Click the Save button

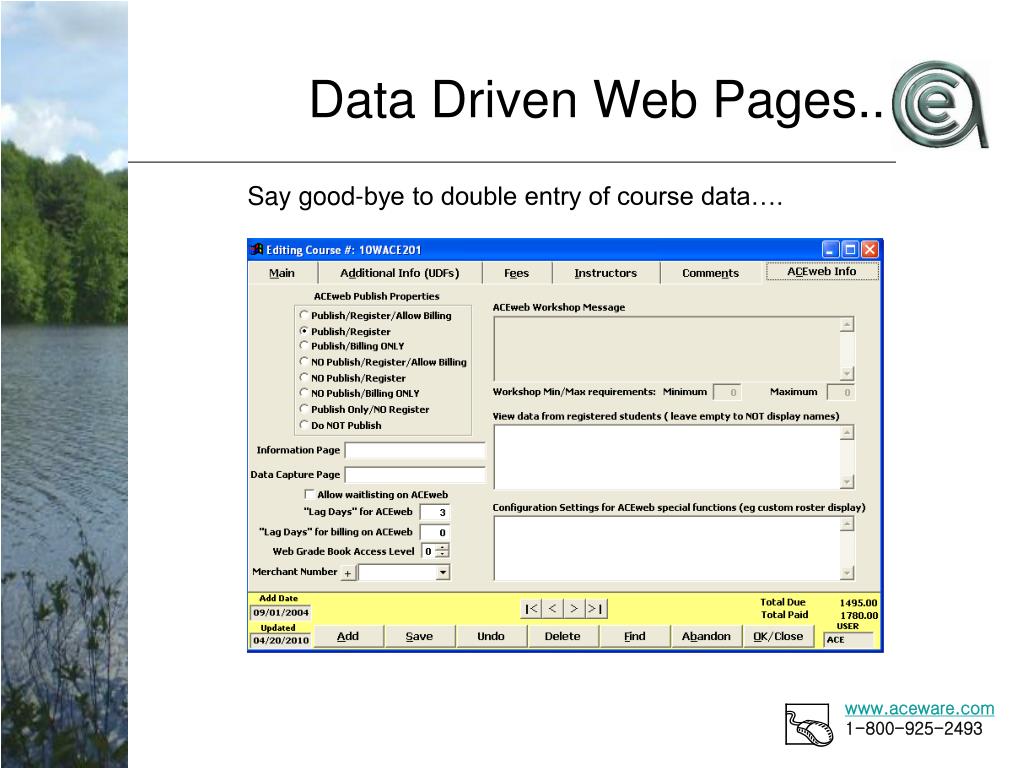coord(419,636)
